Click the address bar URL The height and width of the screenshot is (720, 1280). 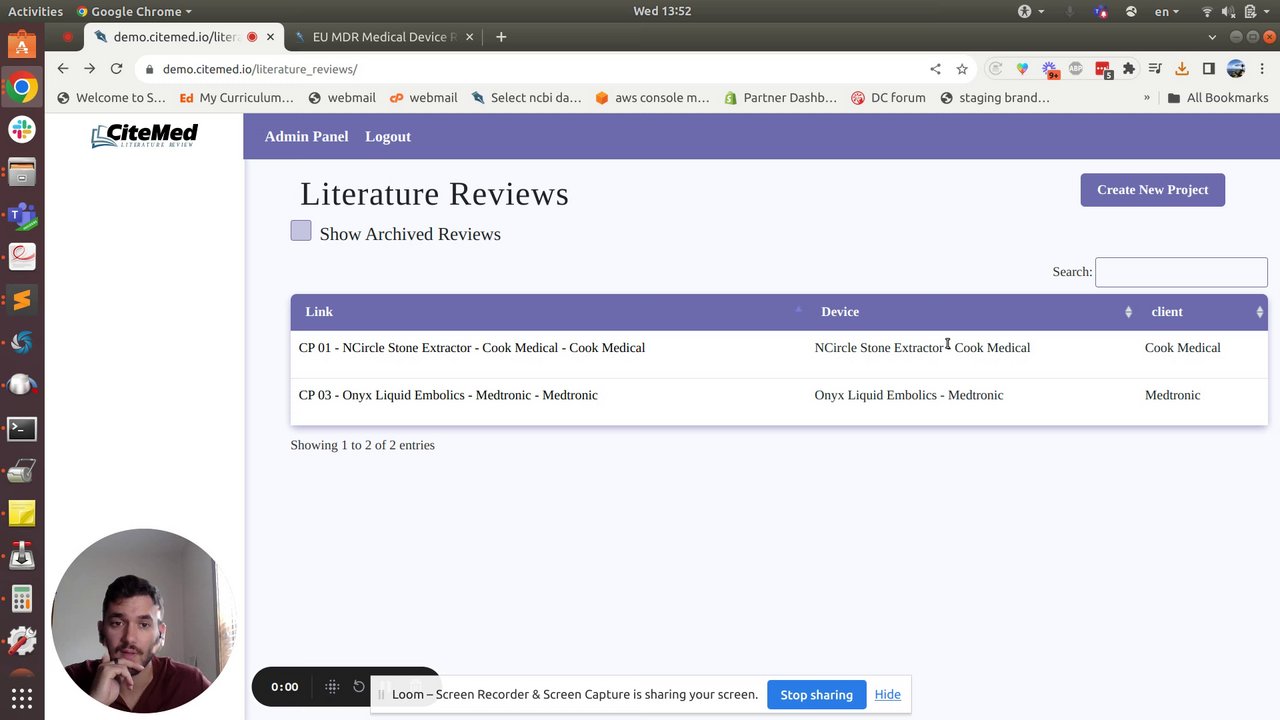[260, 69]
